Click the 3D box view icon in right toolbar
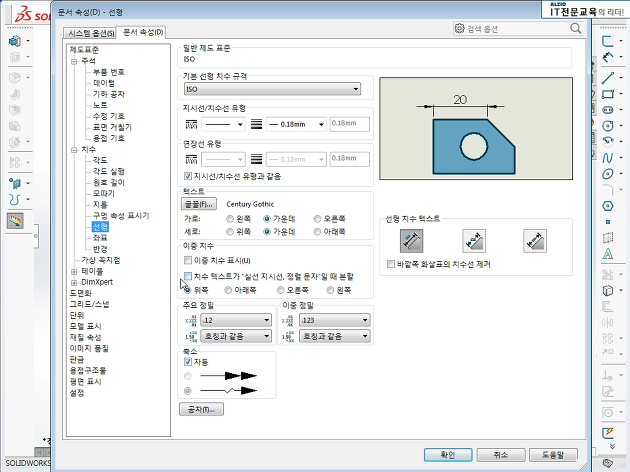The width and height of the screenshot is (630, 472). pyautogui.click(x=608, y=290)
